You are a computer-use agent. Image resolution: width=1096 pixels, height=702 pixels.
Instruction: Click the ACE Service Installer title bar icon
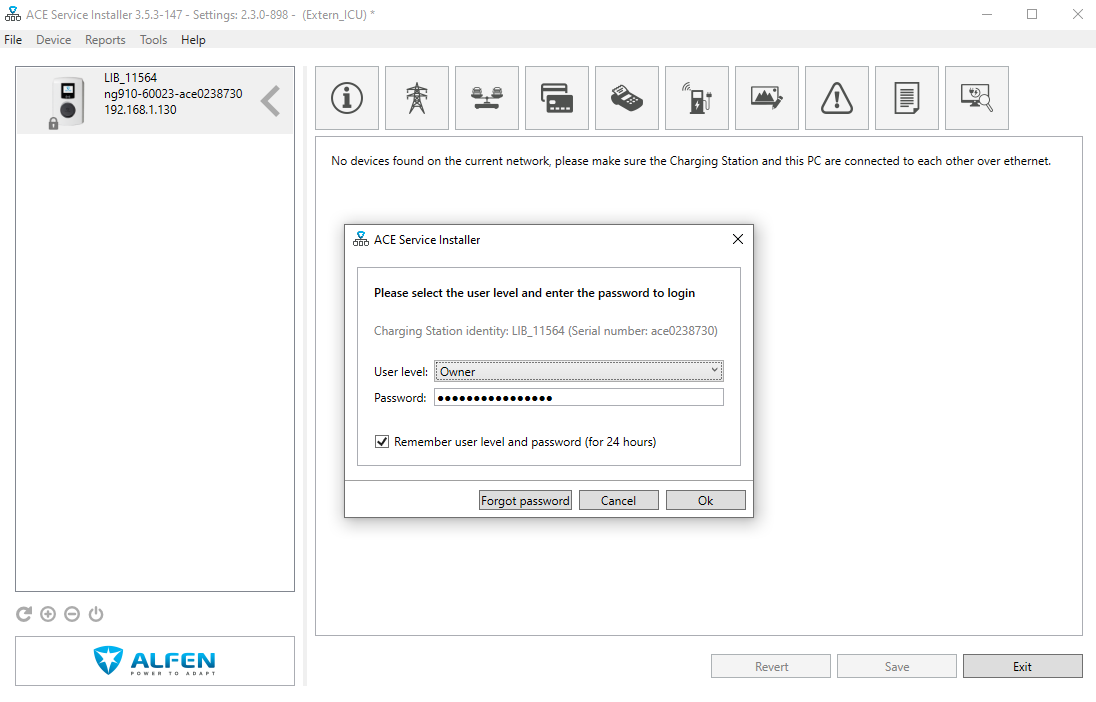point(13,14)
